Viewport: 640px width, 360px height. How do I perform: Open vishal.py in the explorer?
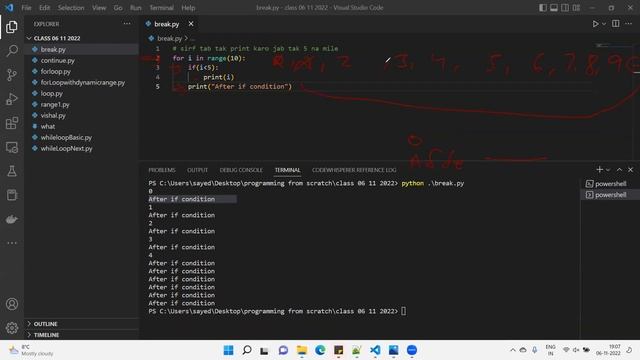click(53, 116)
